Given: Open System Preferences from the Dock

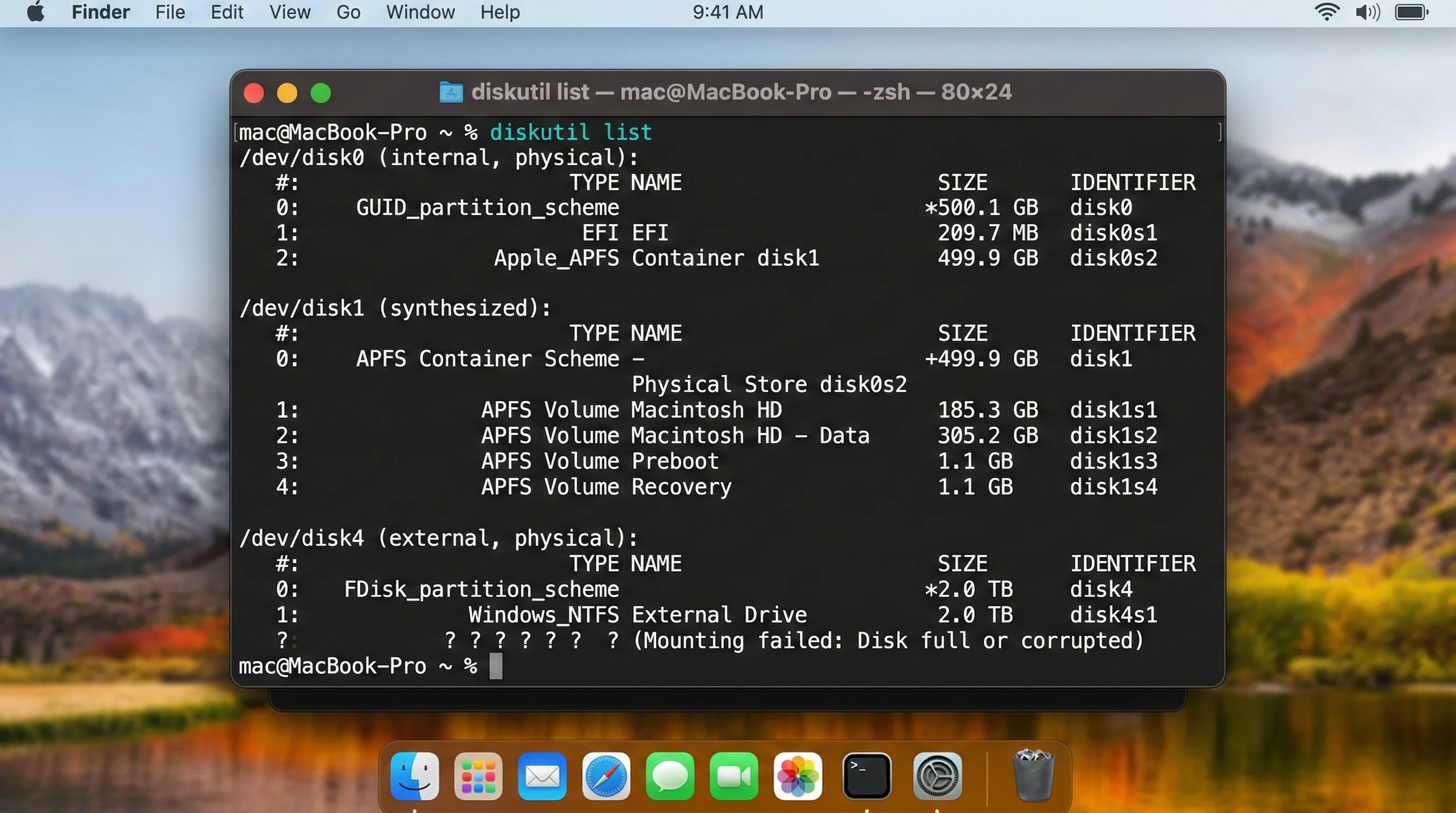Looking at the screenshot, I should pos(936,776).
